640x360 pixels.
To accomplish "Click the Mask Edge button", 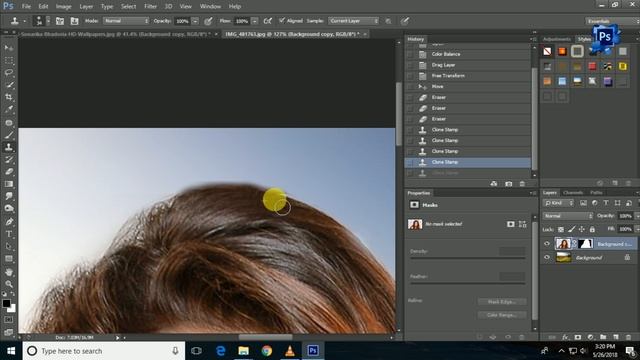I will pyautogui.click(x=502, y=302).
